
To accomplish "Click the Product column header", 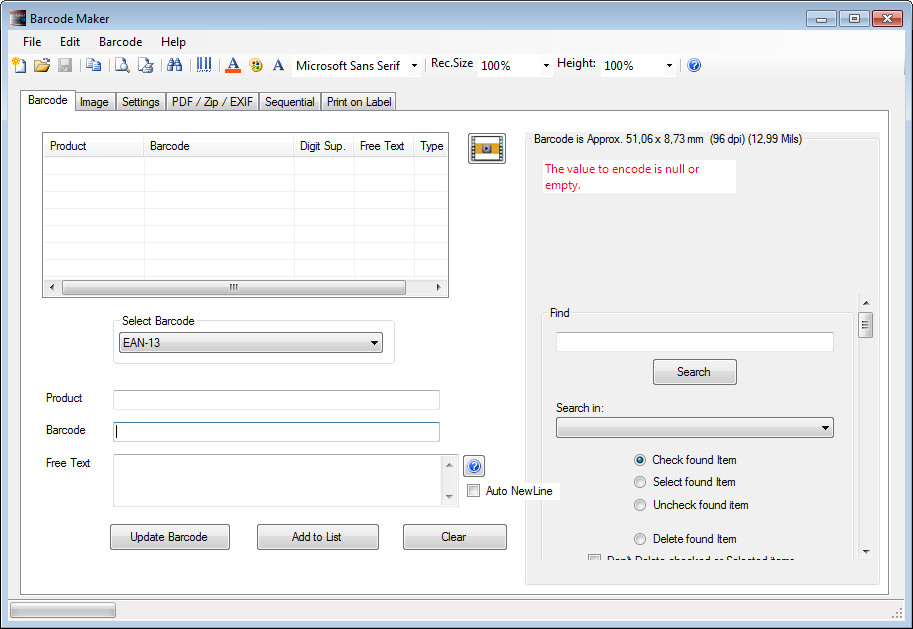I will [93, 146].
